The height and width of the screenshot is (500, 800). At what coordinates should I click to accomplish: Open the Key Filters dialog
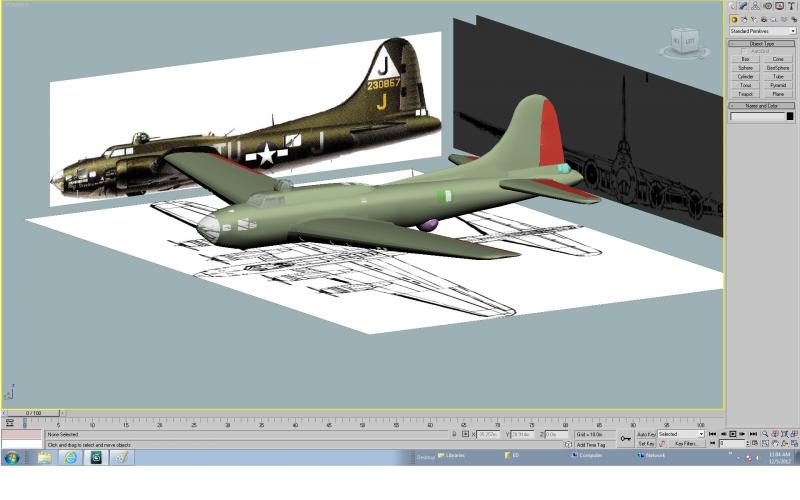coord(686,443)
